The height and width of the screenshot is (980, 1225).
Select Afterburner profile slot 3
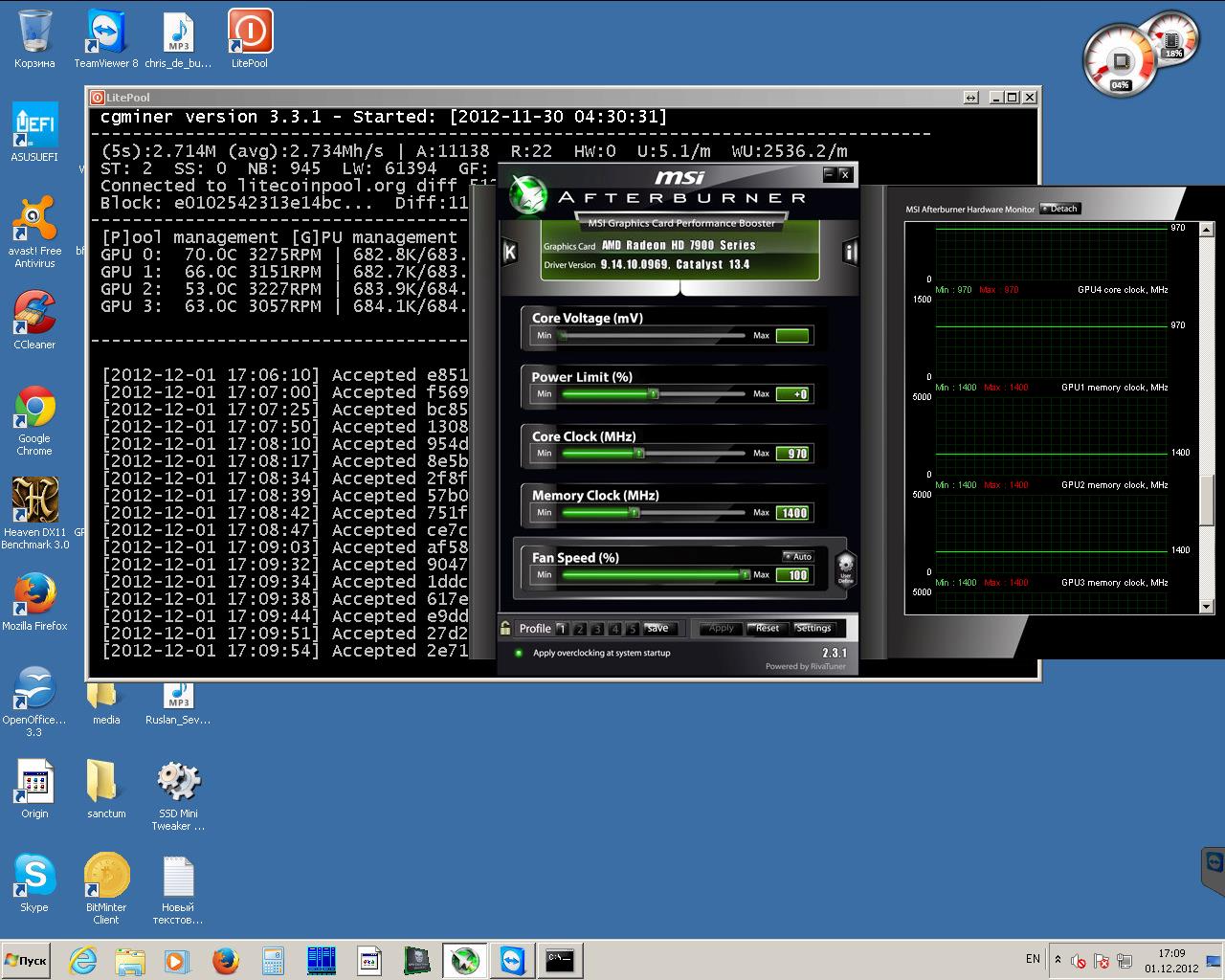point(597,629)
